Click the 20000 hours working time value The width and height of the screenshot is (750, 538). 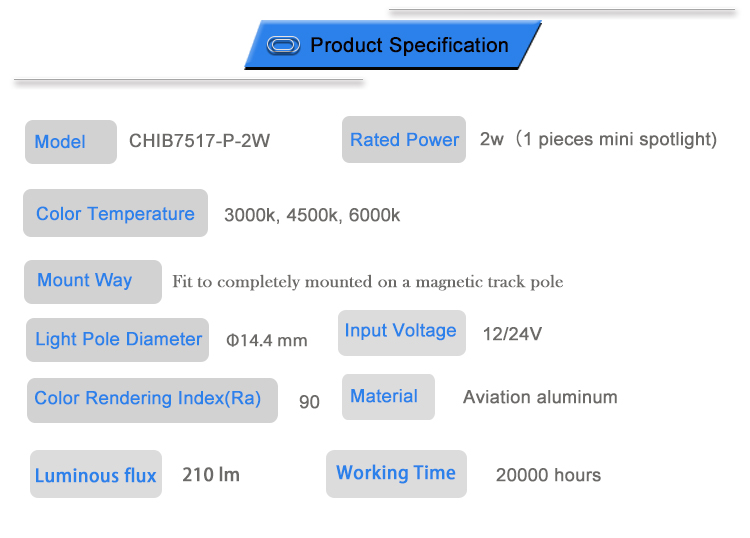click(548, 475)
